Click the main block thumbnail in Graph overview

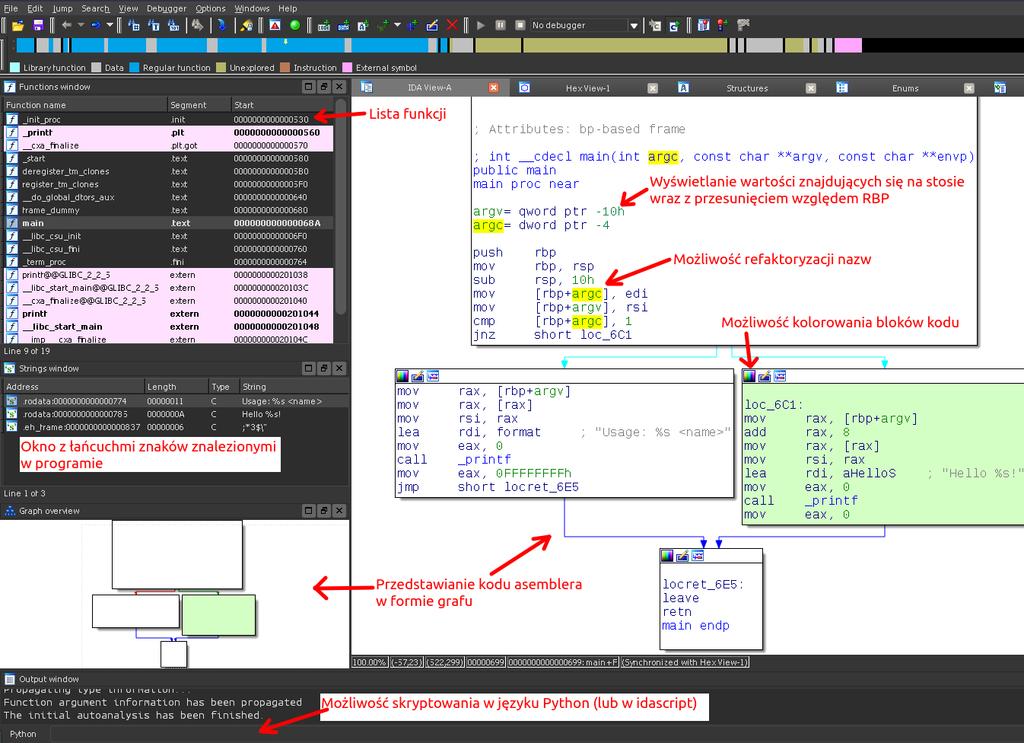tap(177, 555)
